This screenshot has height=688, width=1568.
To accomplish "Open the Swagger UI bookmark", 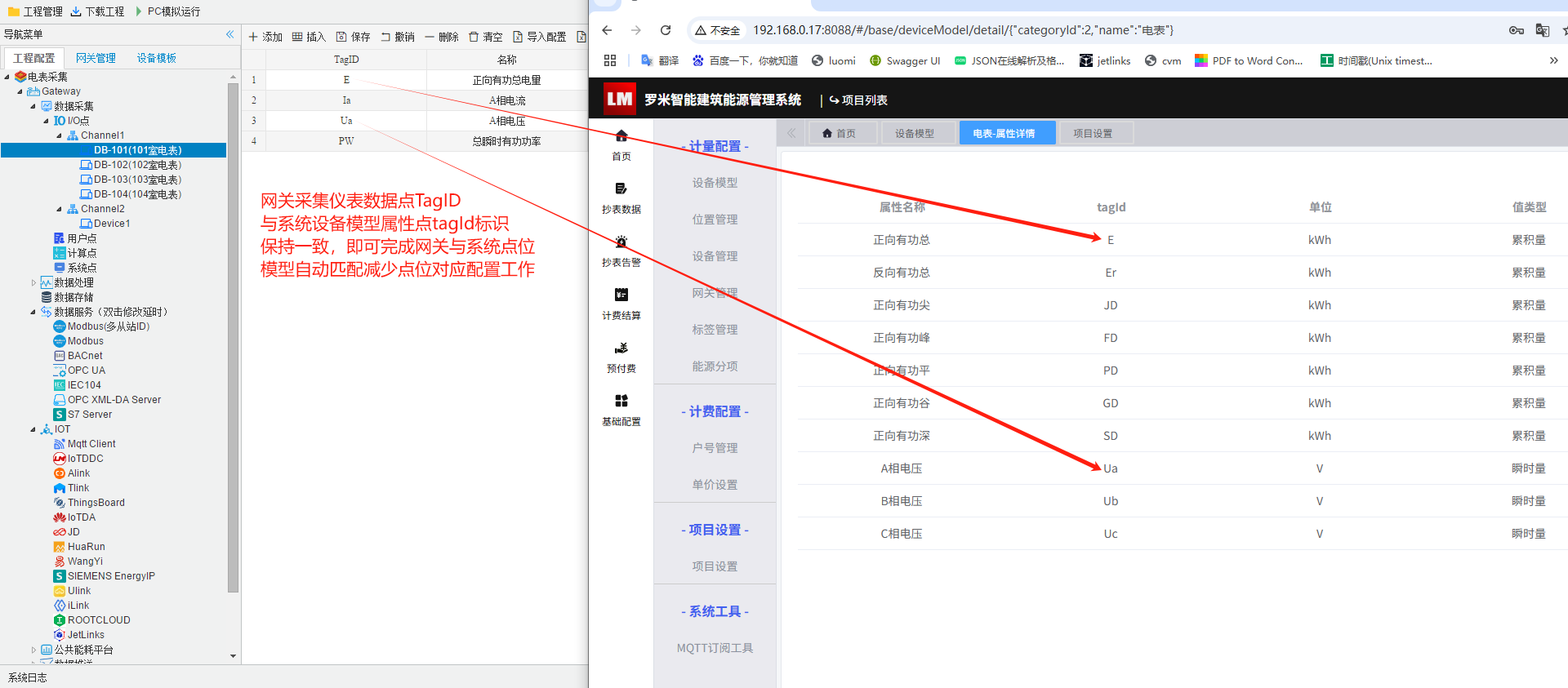I will point(905,60).
